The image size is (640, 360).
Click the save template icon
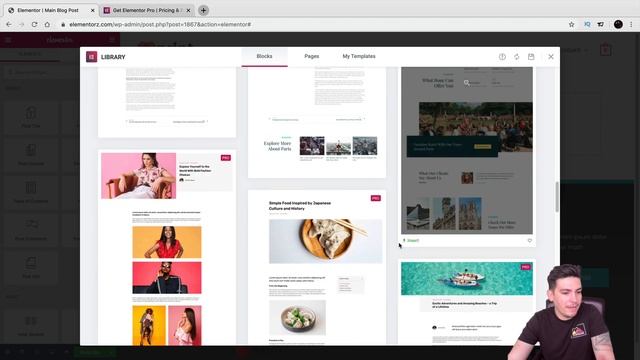(531, 57)
